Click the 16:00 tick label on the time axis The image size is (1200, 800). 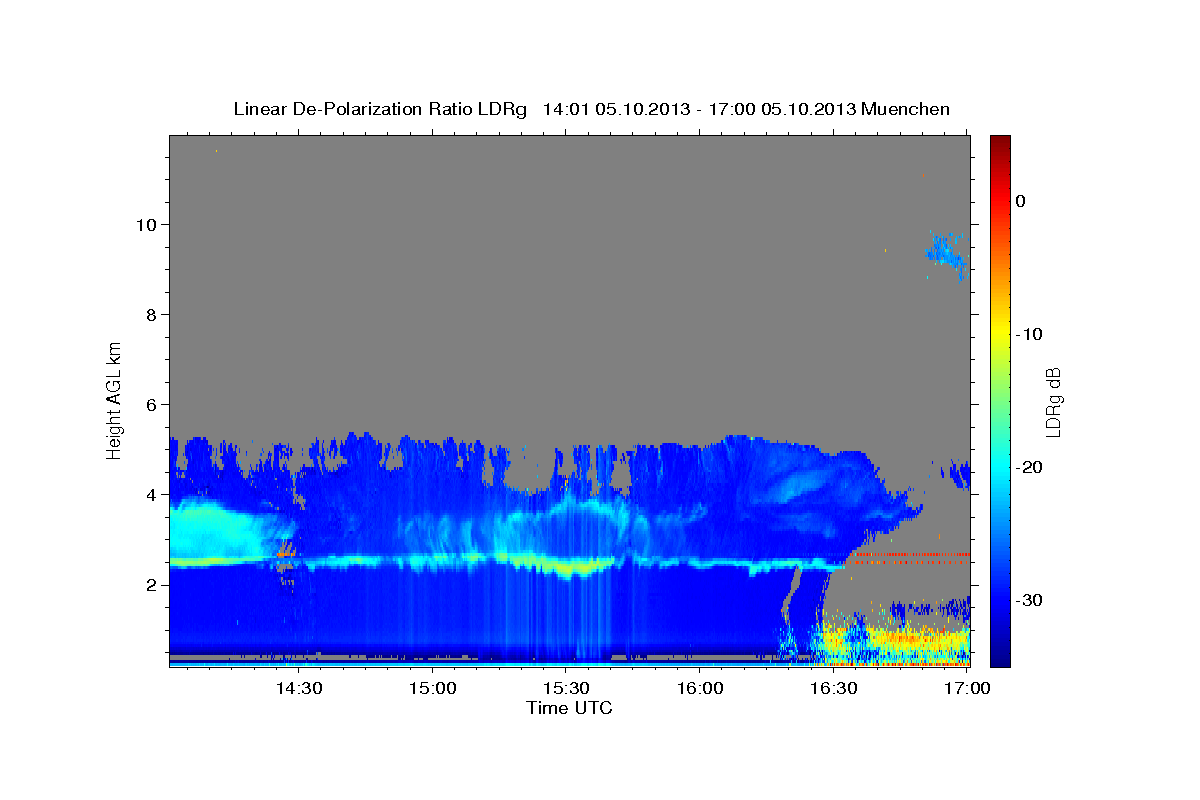click(700, 689)
